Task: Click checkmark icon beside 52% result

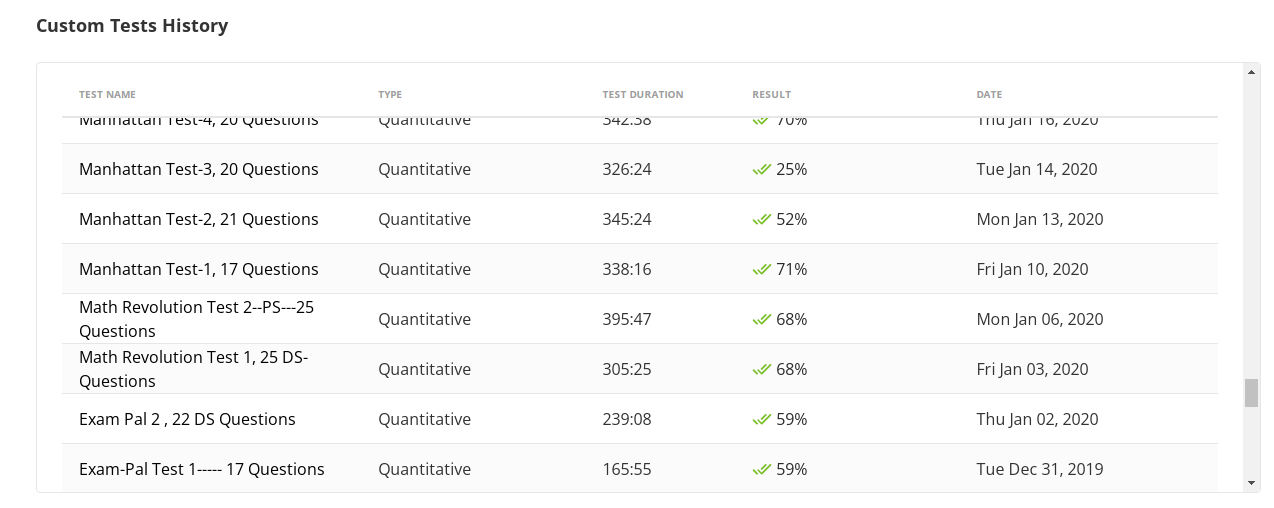Action: click(761, 220)
